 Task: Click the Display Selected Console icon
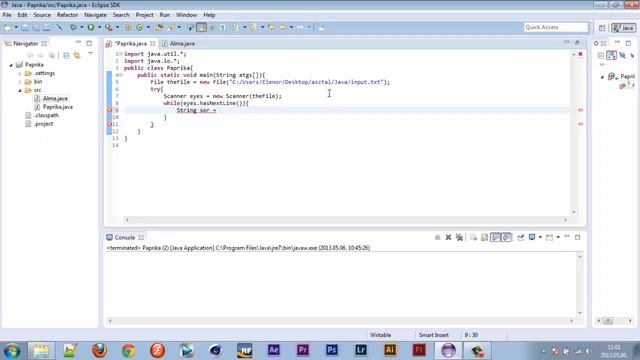pyautogui.click(x=532, y=237)
